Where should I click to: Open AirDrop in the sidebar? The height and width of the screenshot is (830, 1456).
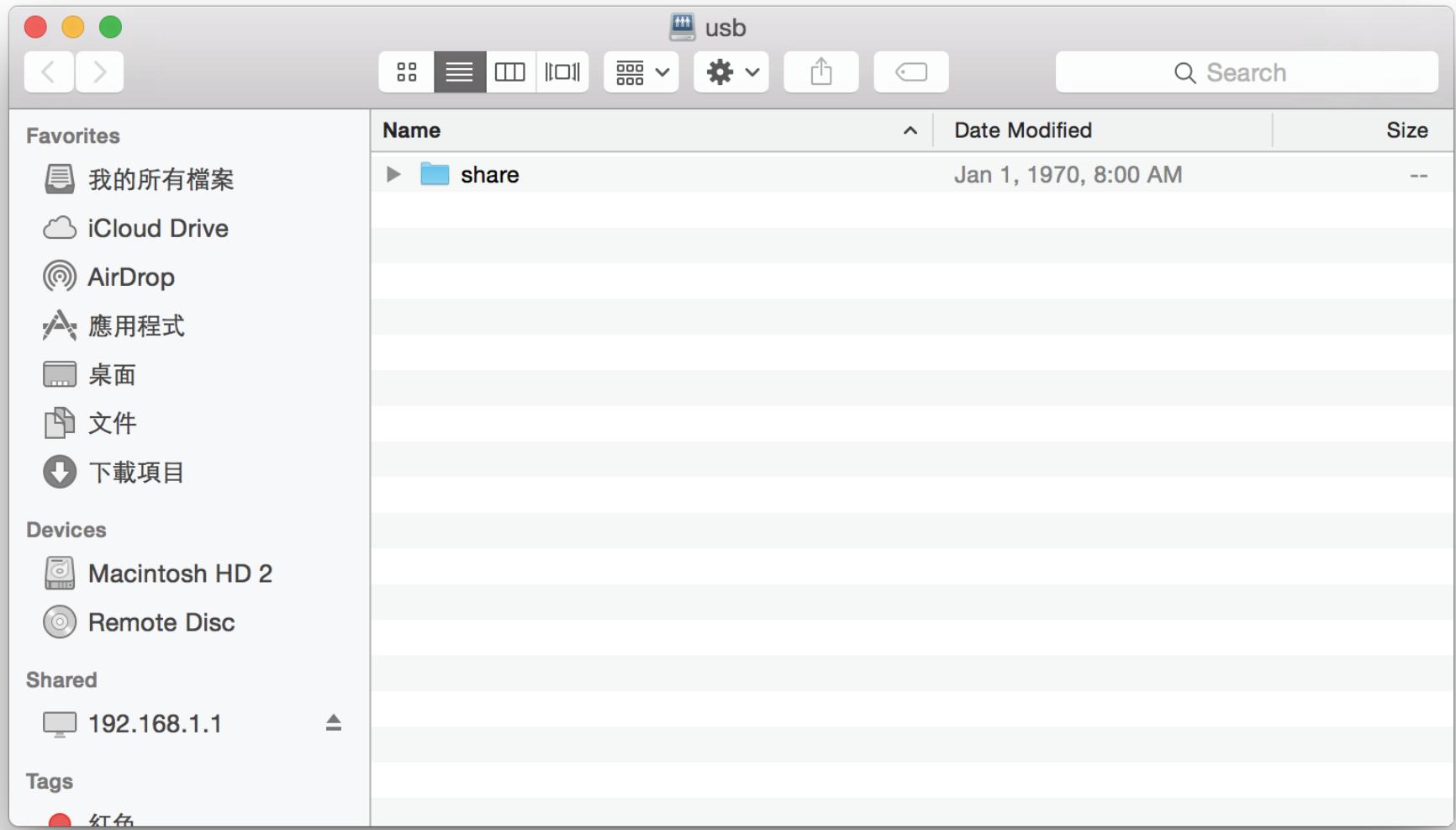point(131,278)
